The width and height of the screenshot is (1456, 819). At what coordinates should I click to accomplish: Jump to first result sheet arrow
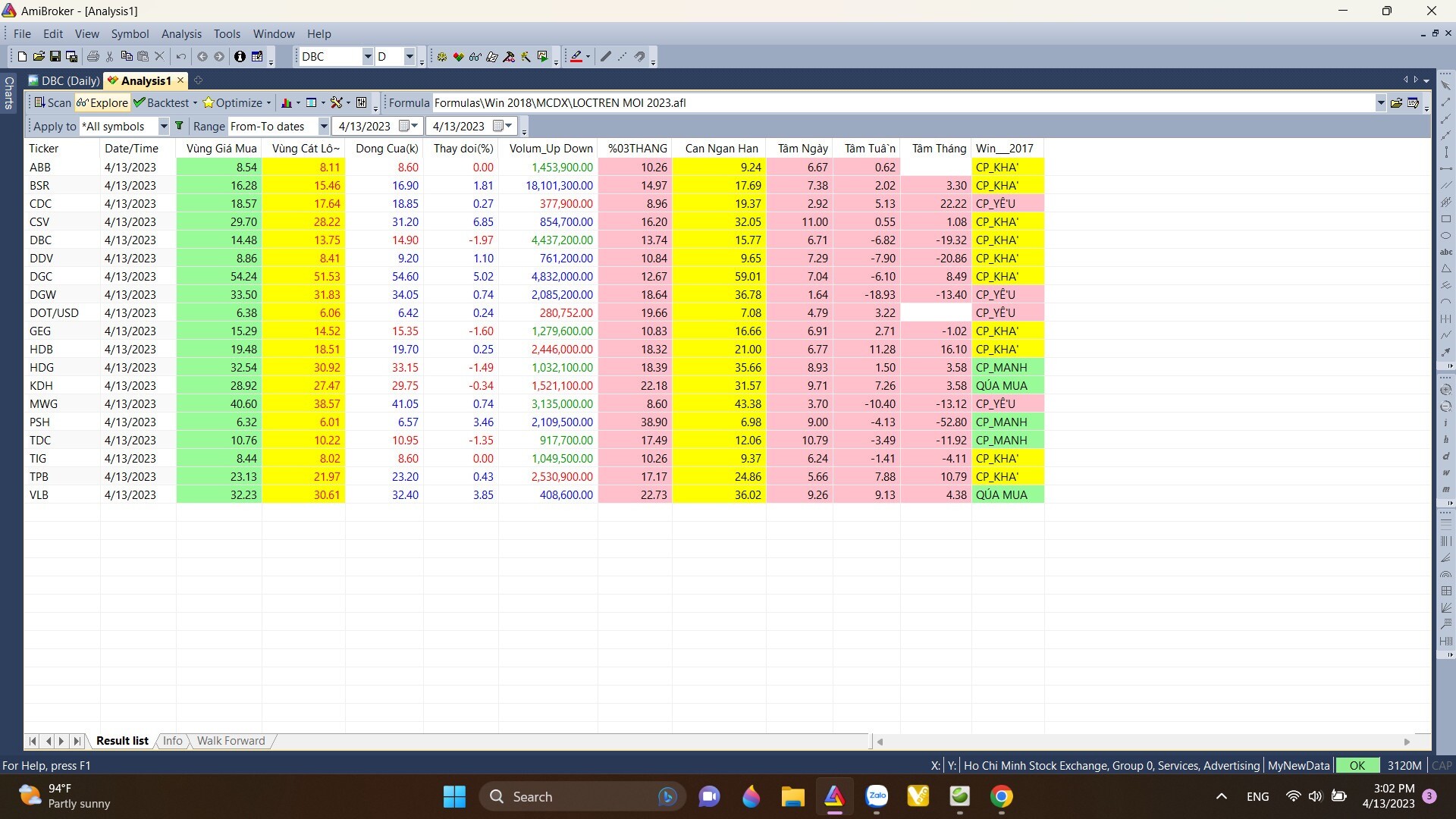pos(33,741)
